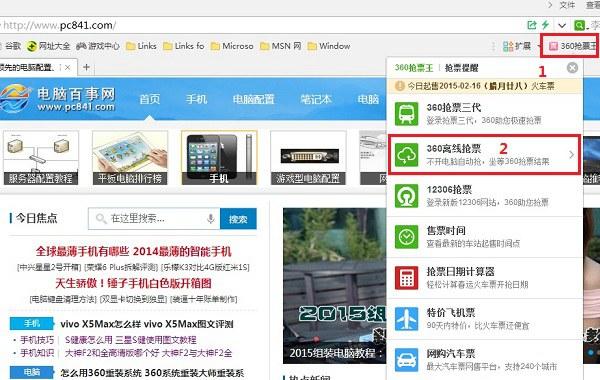Open the 2015组装电脑教程 banner image
600x380 pixels.
point(335,285)
